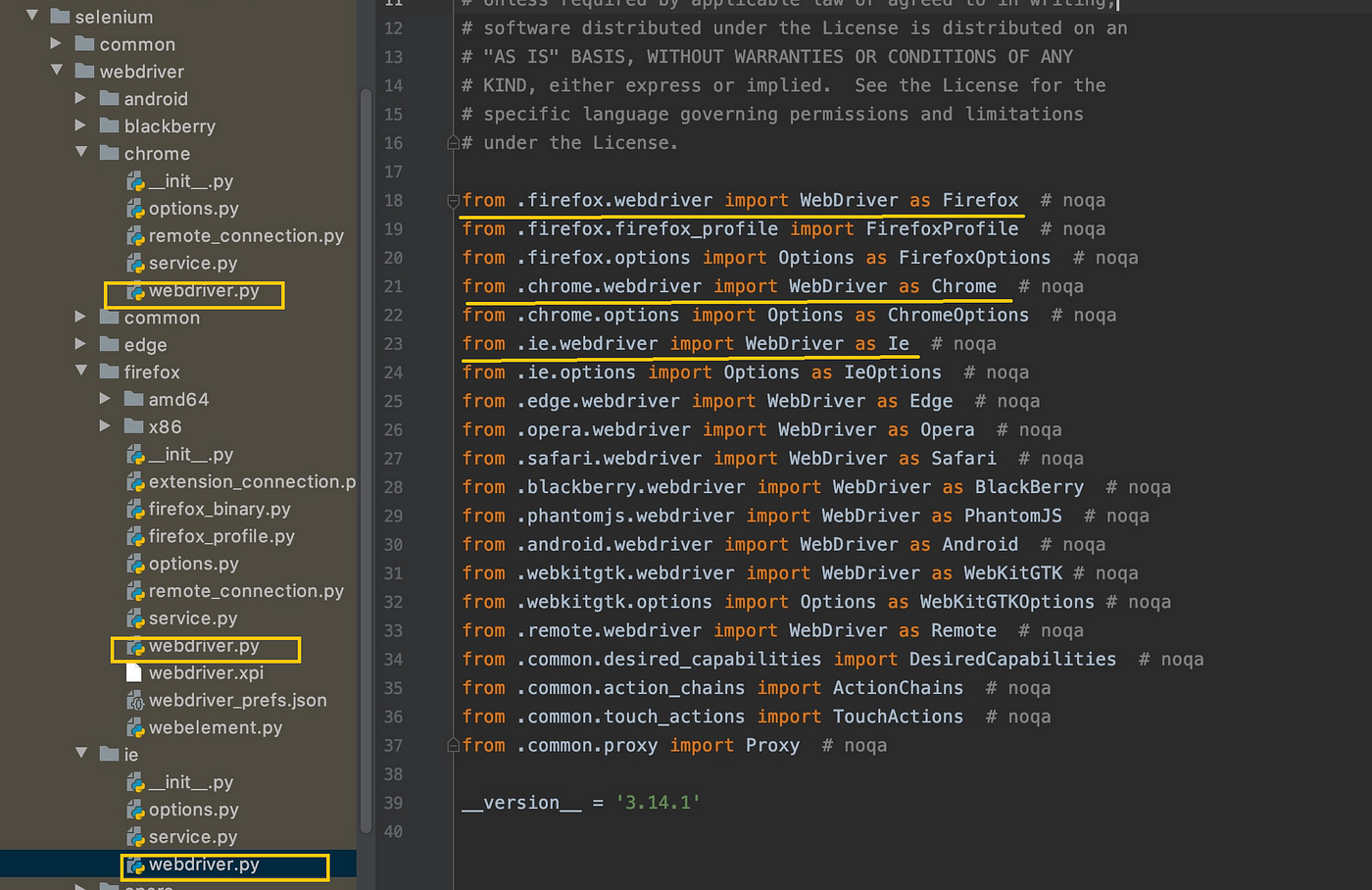Toggle the code fold marker at line 18
The image size is (1372, 890).
tap(453, 201)
